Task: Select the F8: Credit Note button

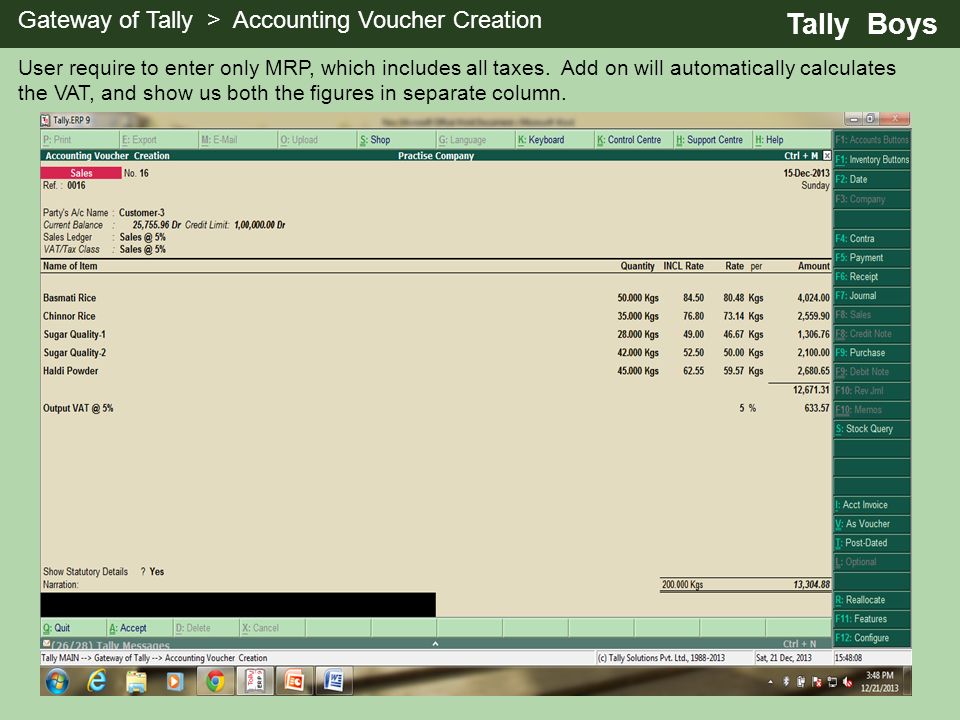Action: tap(872, 334)
